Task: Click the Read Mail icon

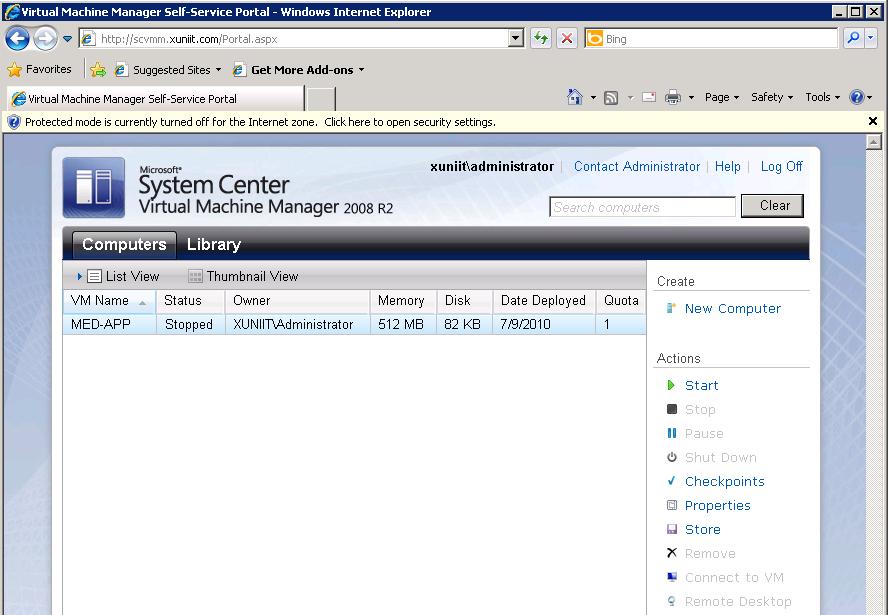Action: (x=649, y=97)
